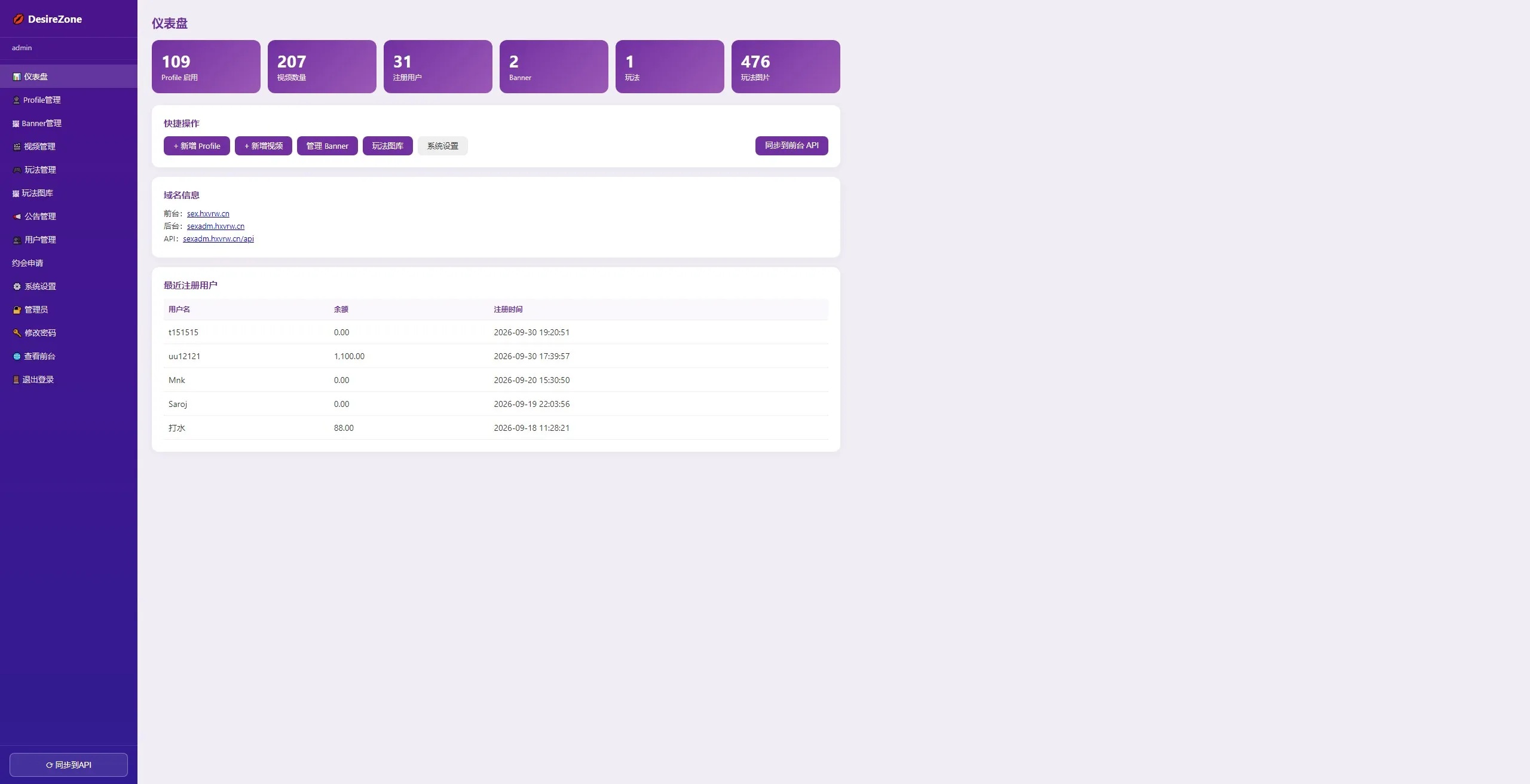The image size is (1530, 784).
Task: Click the 2026-09-20 15:30:50 registration time
Action: pyautogui.click(x=532, y=380)
